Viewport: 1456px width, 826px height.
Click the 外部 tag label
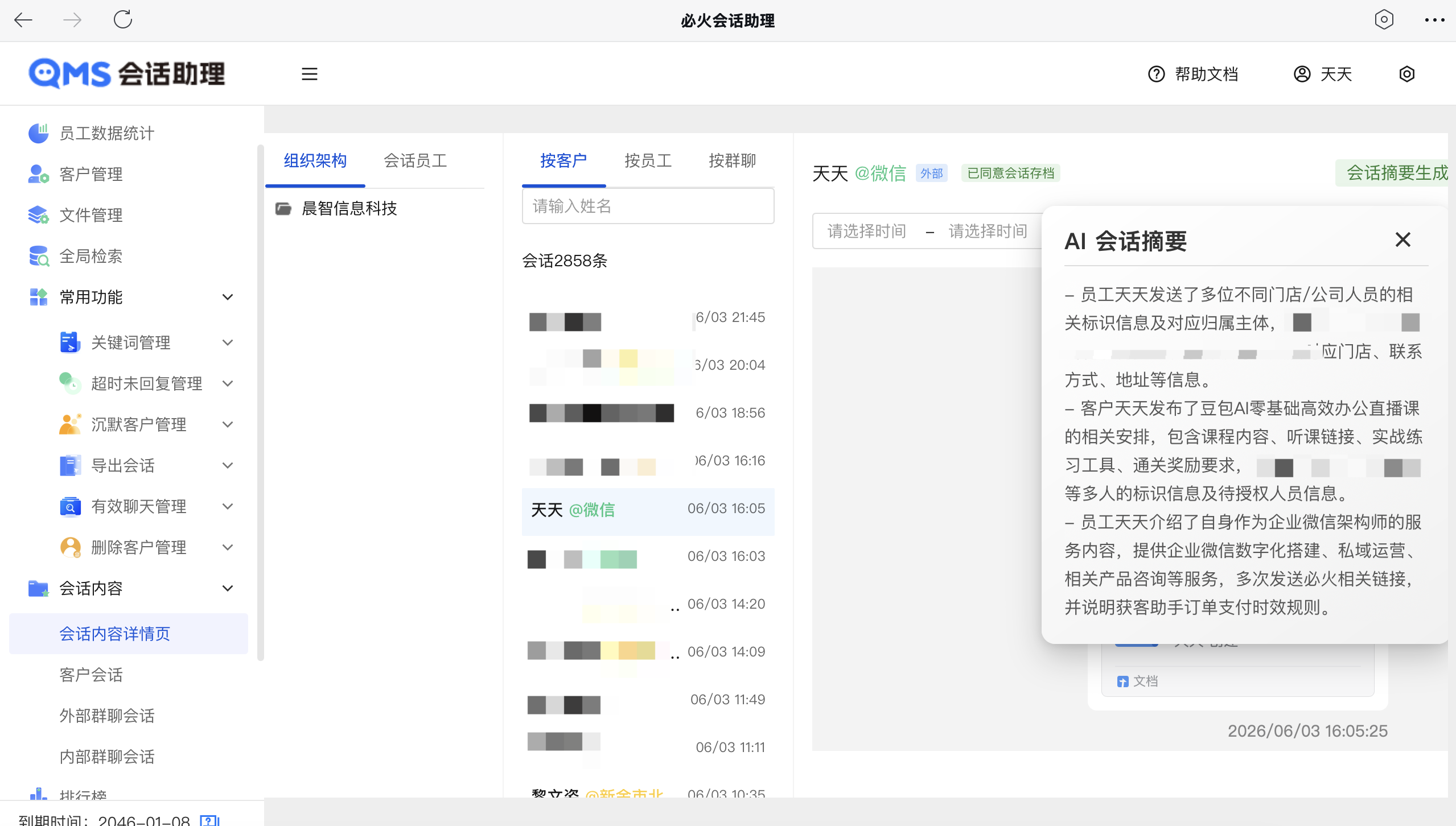click(932, 173)
